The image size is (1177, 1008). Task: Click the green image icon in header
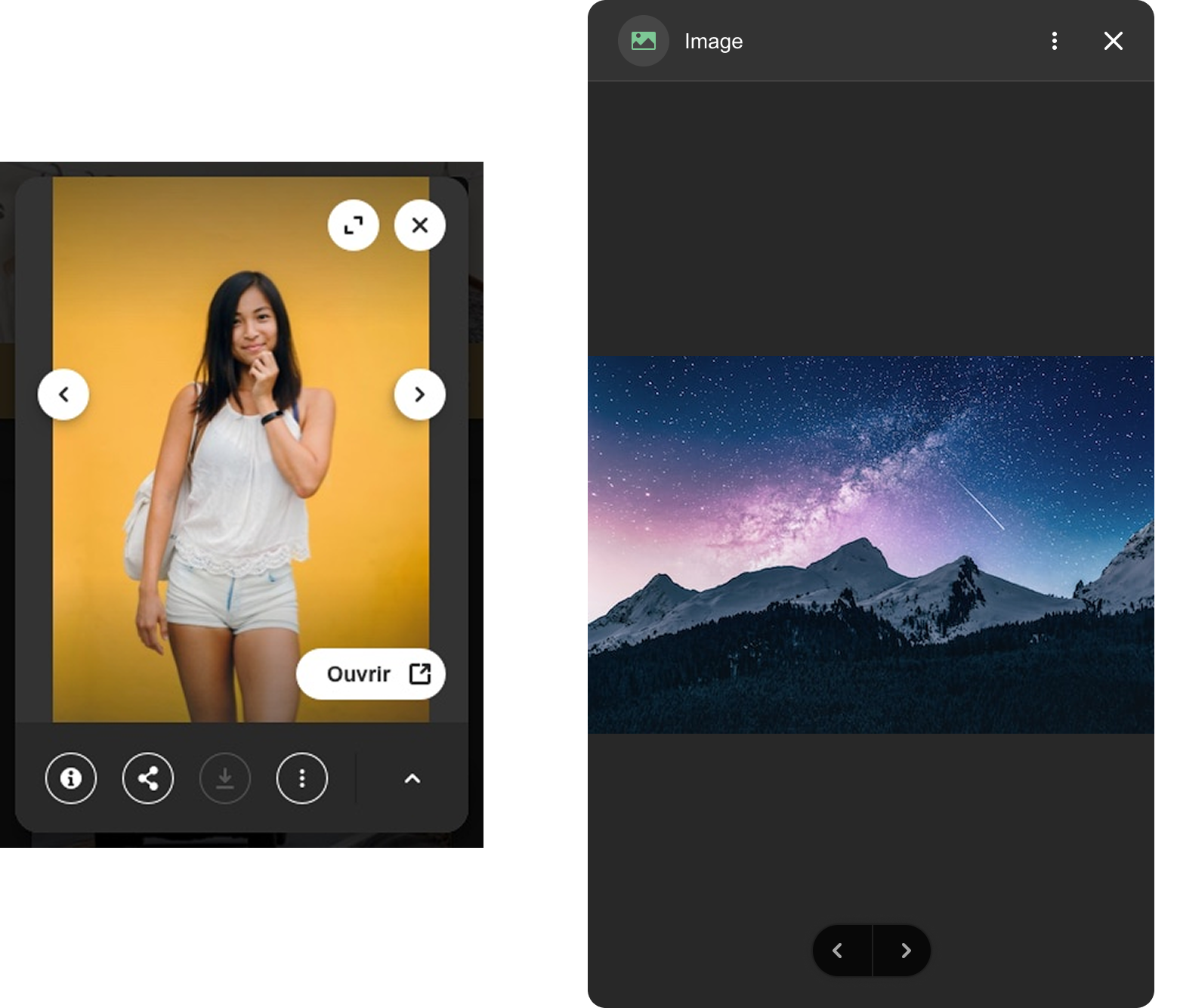click(644, 41)
